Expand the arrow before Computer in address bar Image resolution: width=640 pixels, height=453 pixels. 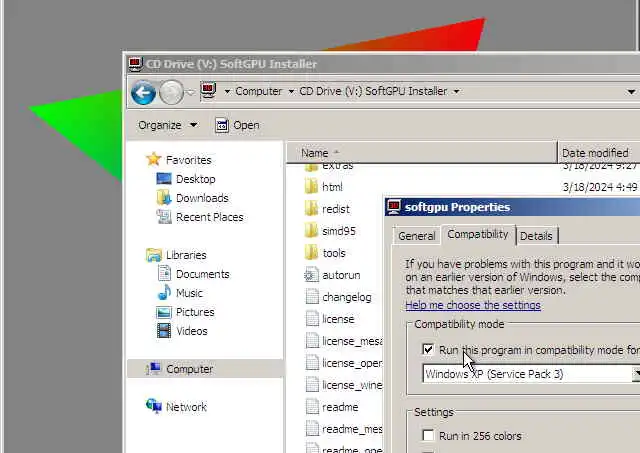[x=227, y=91]
